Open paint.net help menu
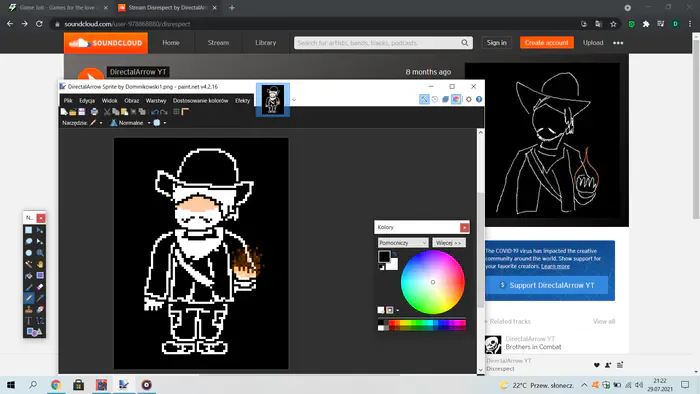Screen dimensions: 700x394 click(x=479, y=99)
